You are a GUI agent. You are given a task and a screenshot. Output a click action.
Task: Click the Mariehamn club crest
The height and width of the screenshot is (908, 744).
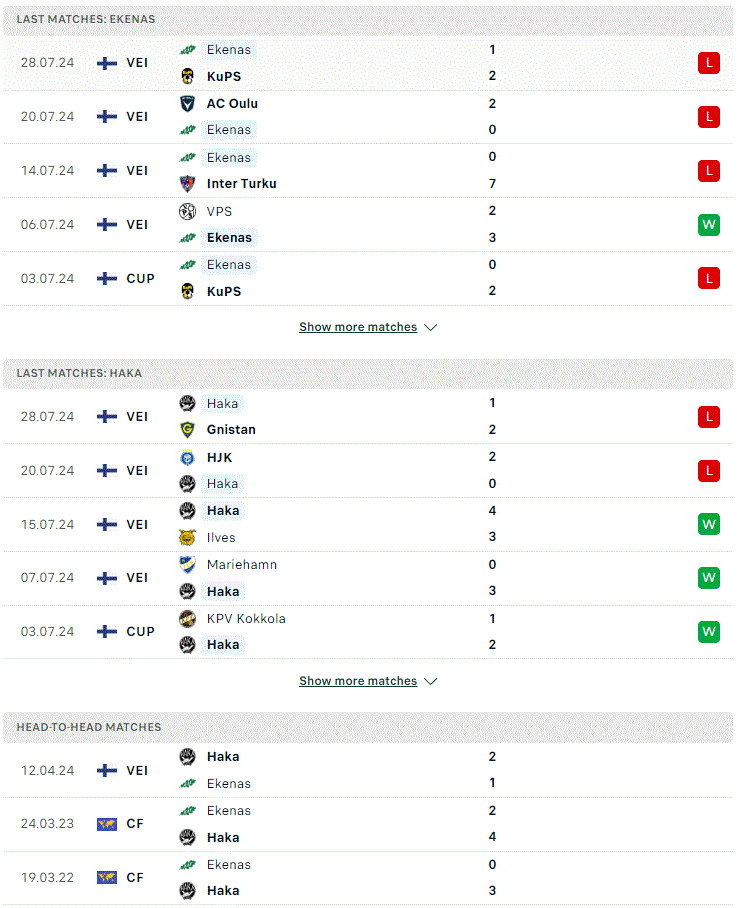point(187,565)
